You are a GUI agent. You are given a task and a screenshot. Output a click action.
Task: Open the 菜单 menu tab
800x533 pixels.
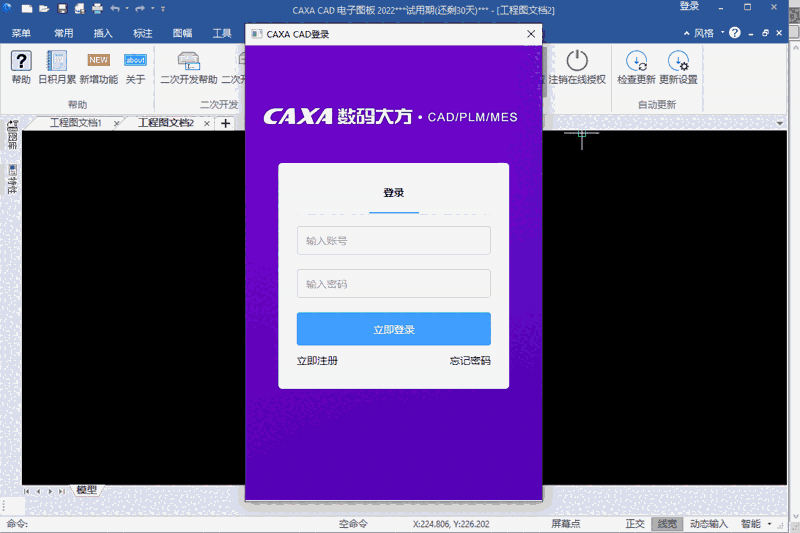point(21,34)
